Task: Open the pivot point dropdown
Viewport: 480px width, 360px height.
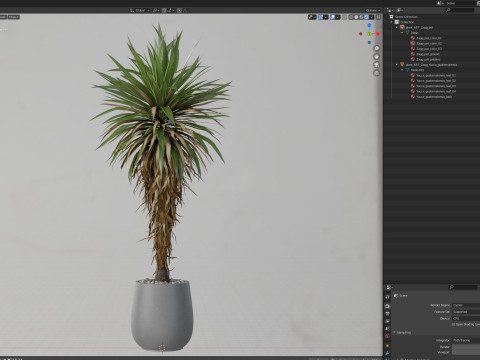Action: coord(156,10)
